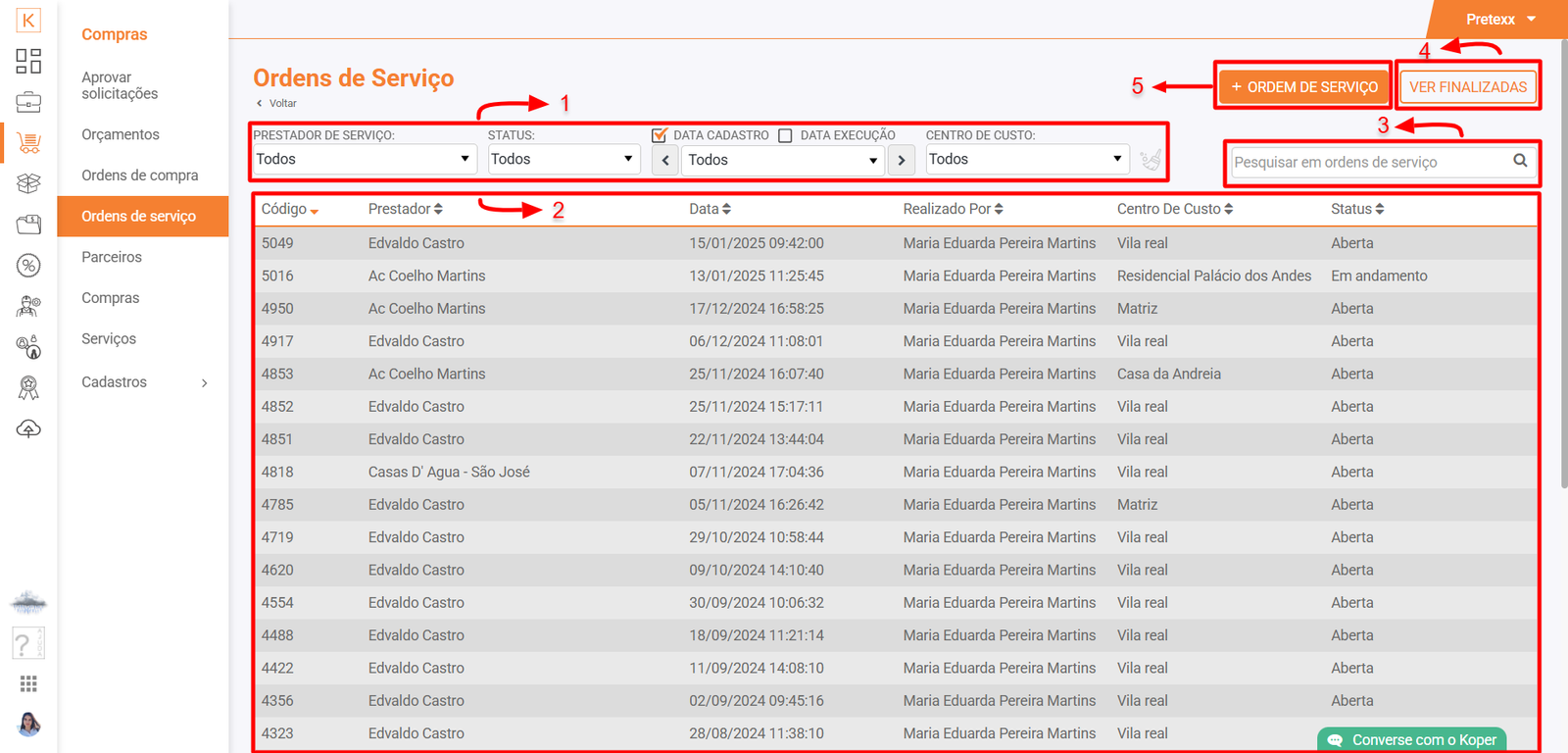1568x753 pixels.
Task: Select the shopping cart Compras icon
Action: (28, 143)
